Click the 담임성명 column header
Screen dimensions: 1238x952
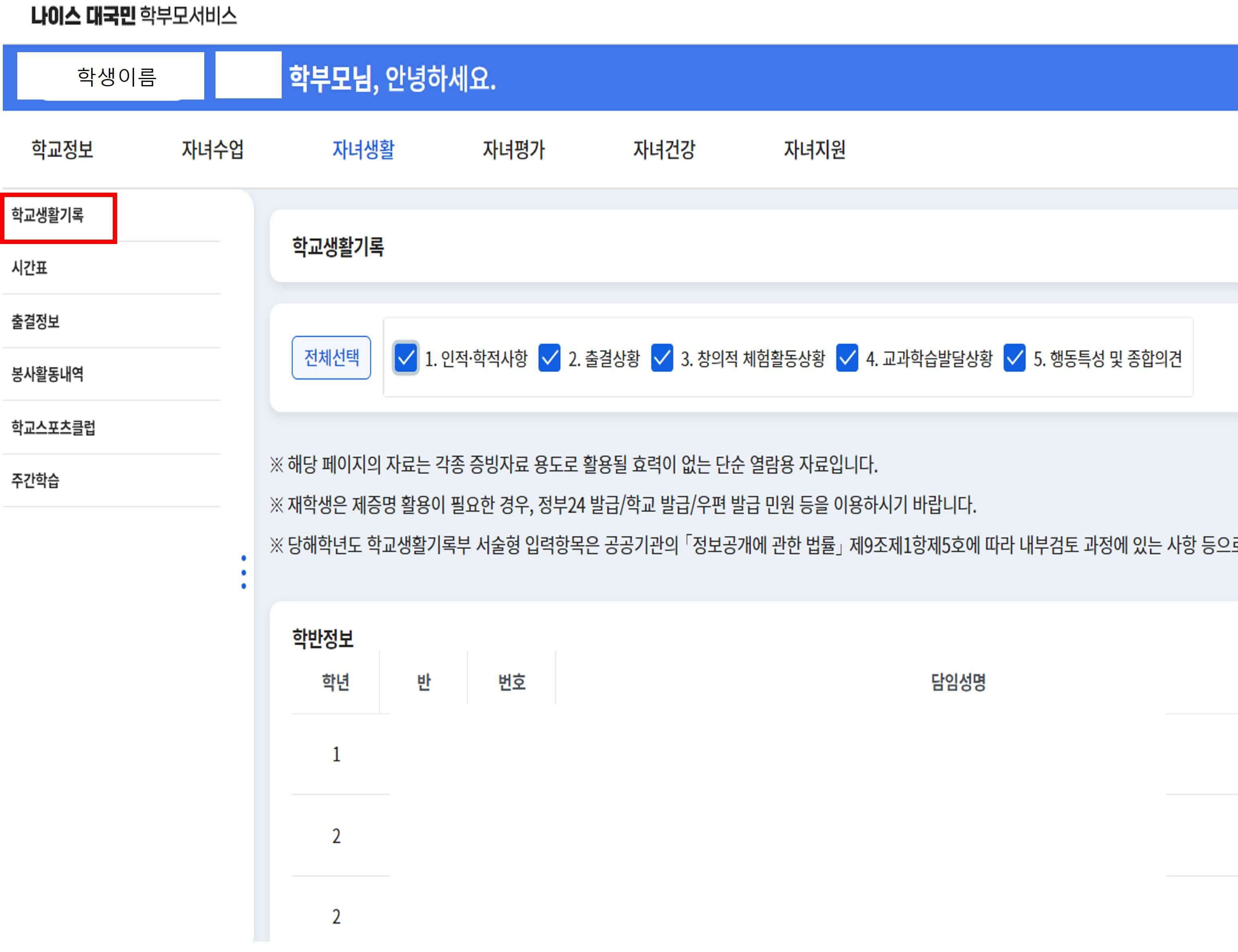959,682
